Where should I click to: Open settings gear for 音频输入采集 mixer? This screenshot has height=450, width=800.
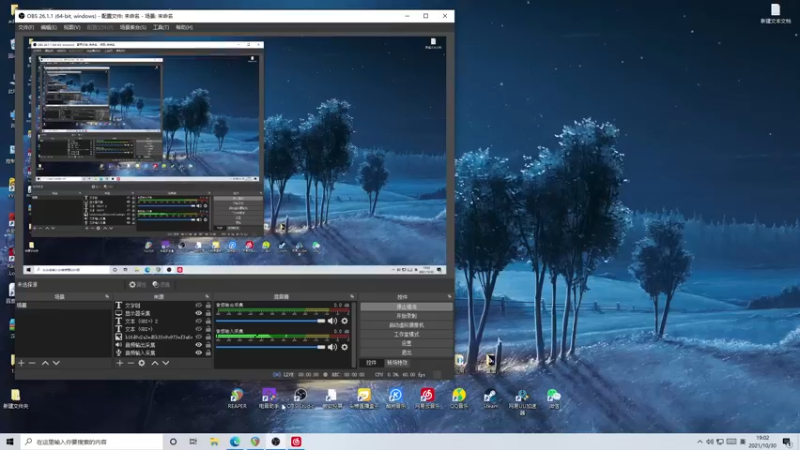point(345,347)
